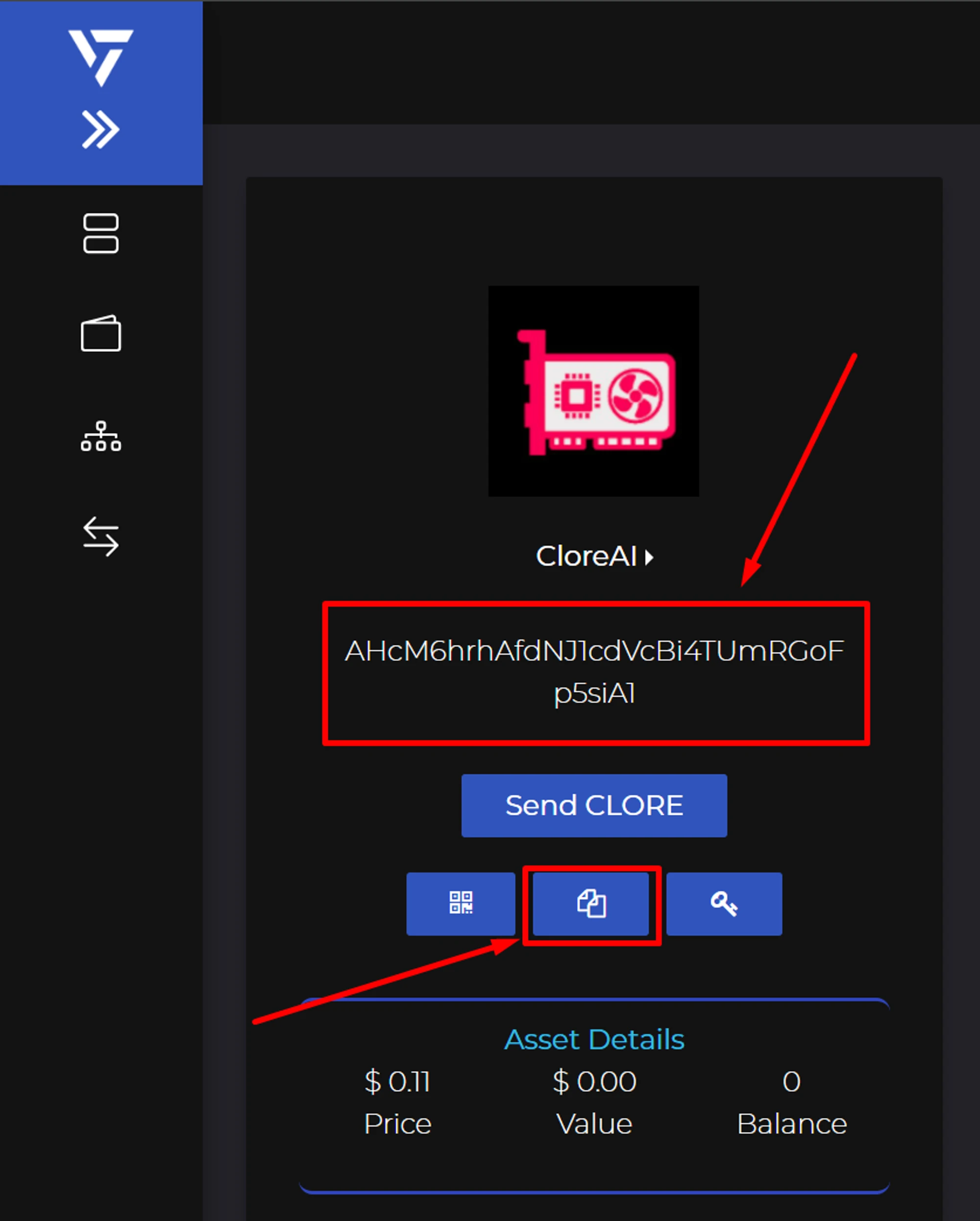This screenshot has width=980, height=1221.
Task: Open the stacked-cards dashboard icon in the sidebar
Action: (101, 233)
